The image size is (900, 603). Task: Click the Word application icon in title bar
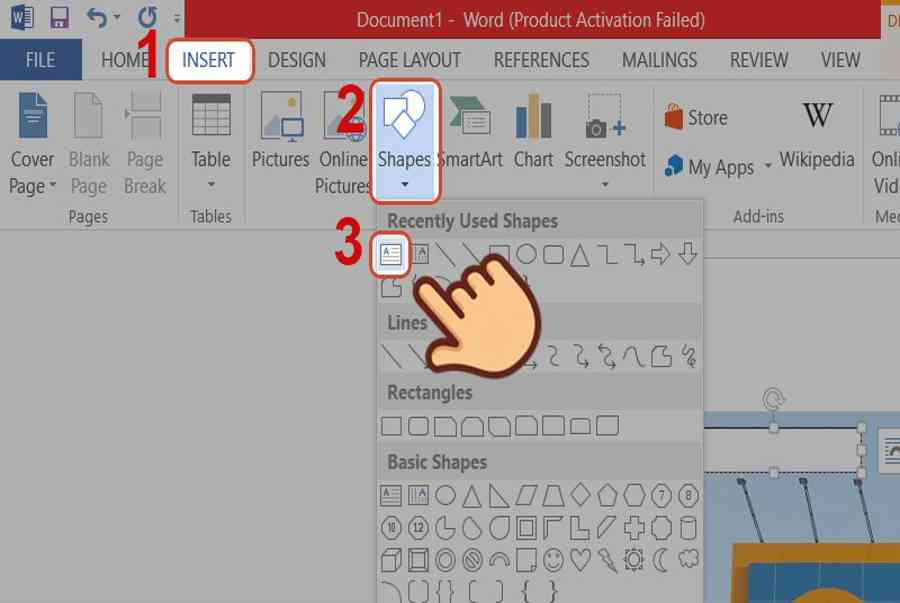click(x=22, y=18)
